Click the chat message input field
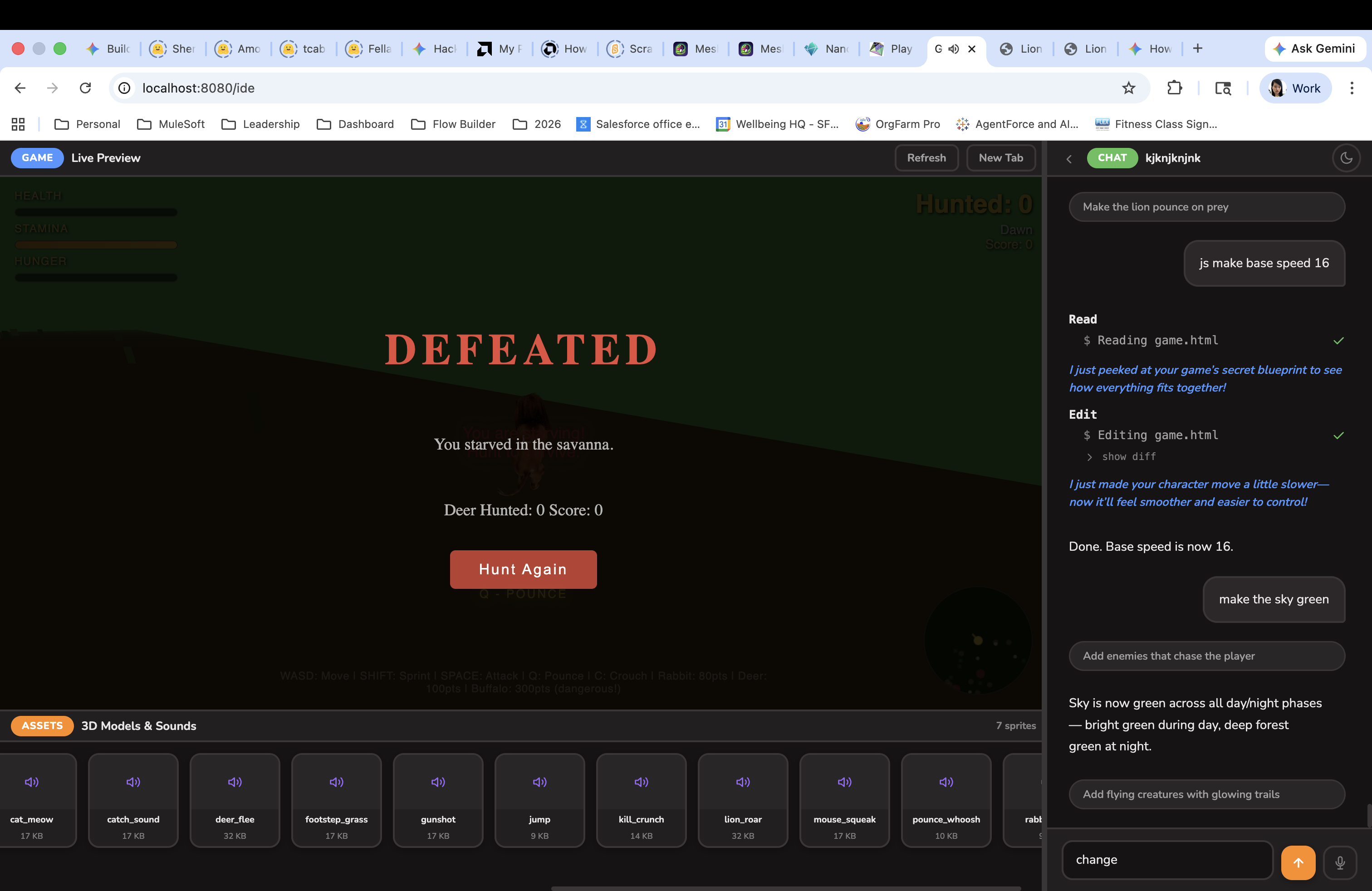This screenshot has height=891, width=1372. [1167, 859]
